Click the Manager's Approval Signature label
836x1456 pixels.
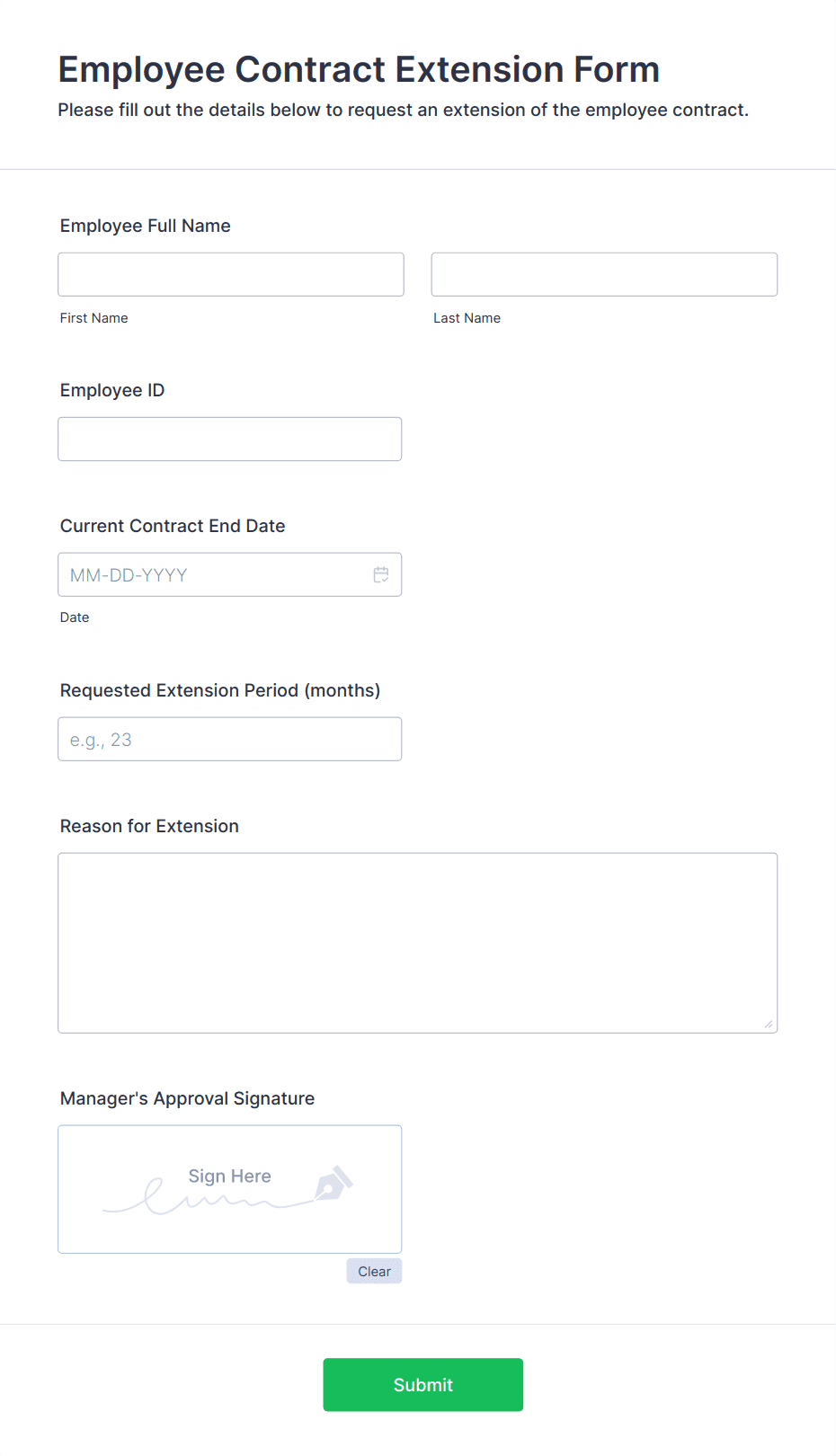coord(187,1098)
